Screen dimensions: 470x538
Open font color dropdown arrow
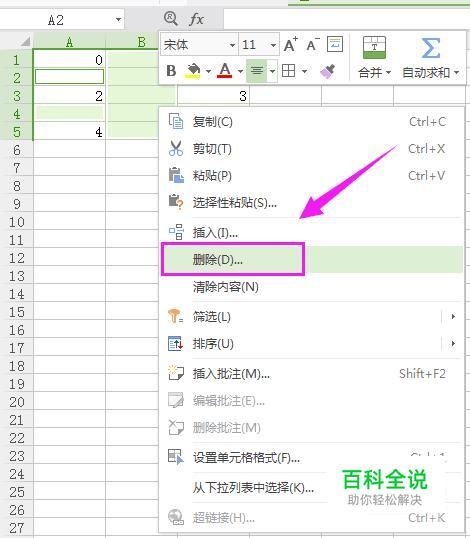point(240,71)
